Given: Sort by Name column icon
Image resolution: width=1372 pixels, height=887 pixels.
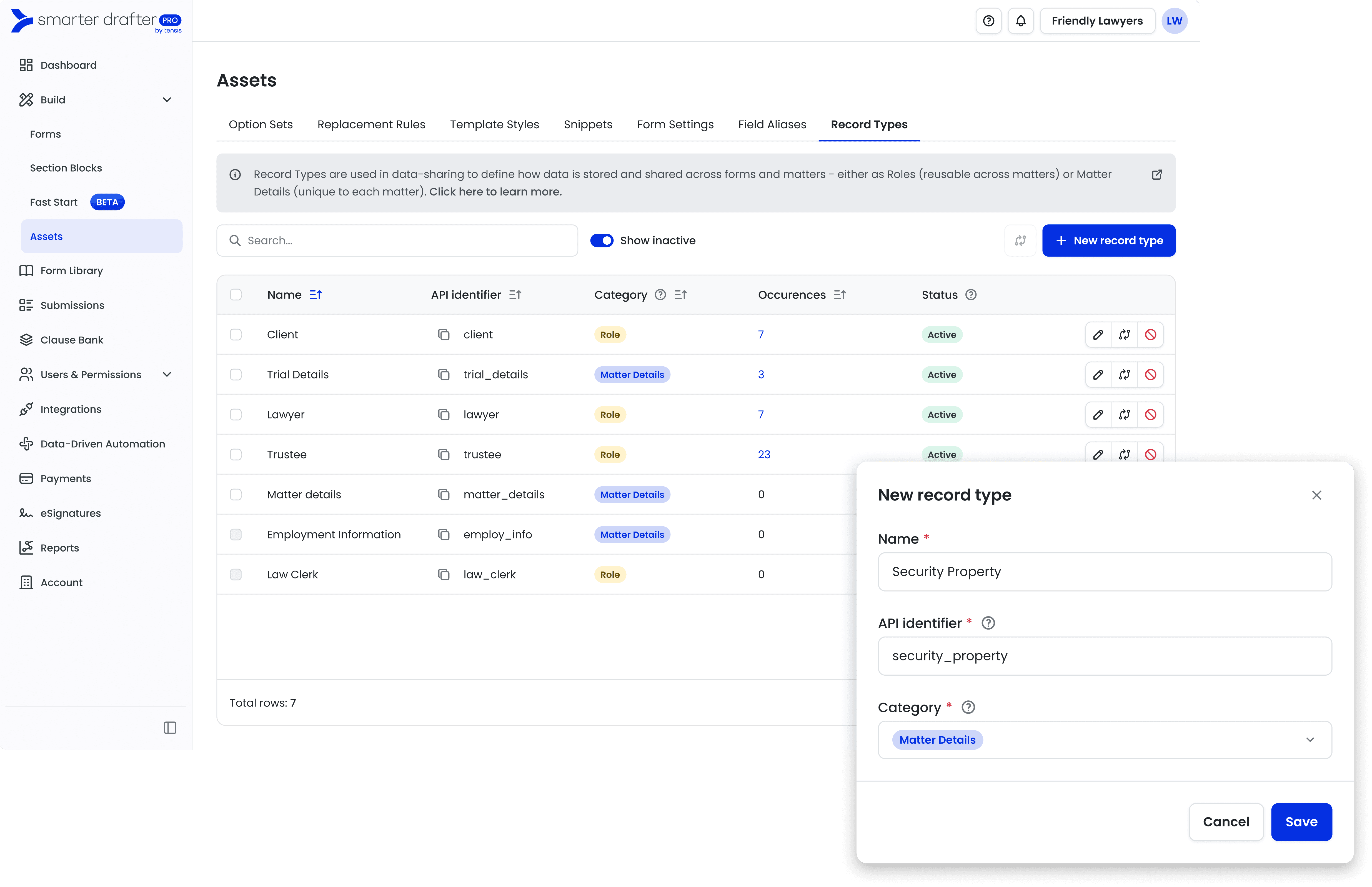Looking at the screenshot, I should [316, 295].
